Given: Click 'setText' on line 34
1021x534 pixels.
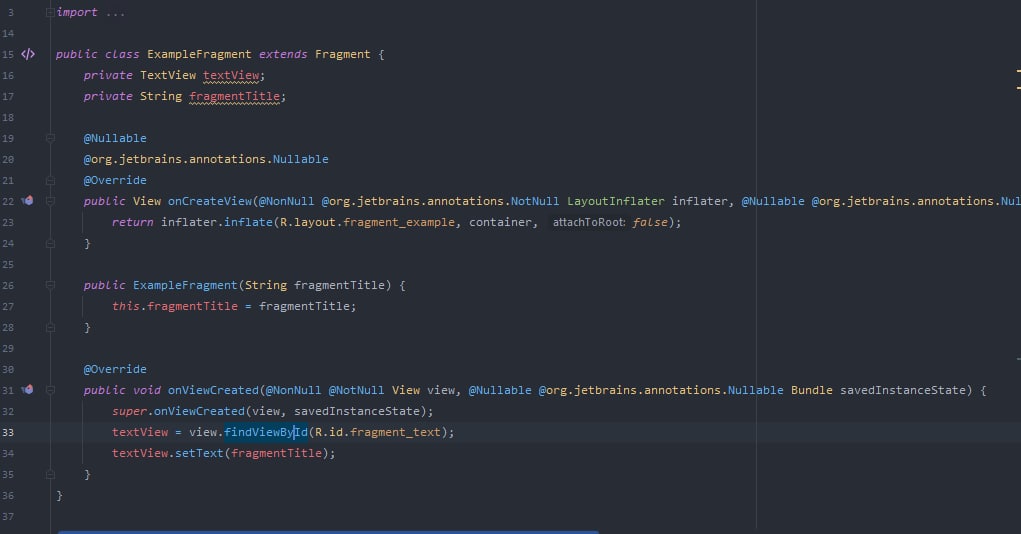Looking at the screenshot, I should click(x=199, y=453).
